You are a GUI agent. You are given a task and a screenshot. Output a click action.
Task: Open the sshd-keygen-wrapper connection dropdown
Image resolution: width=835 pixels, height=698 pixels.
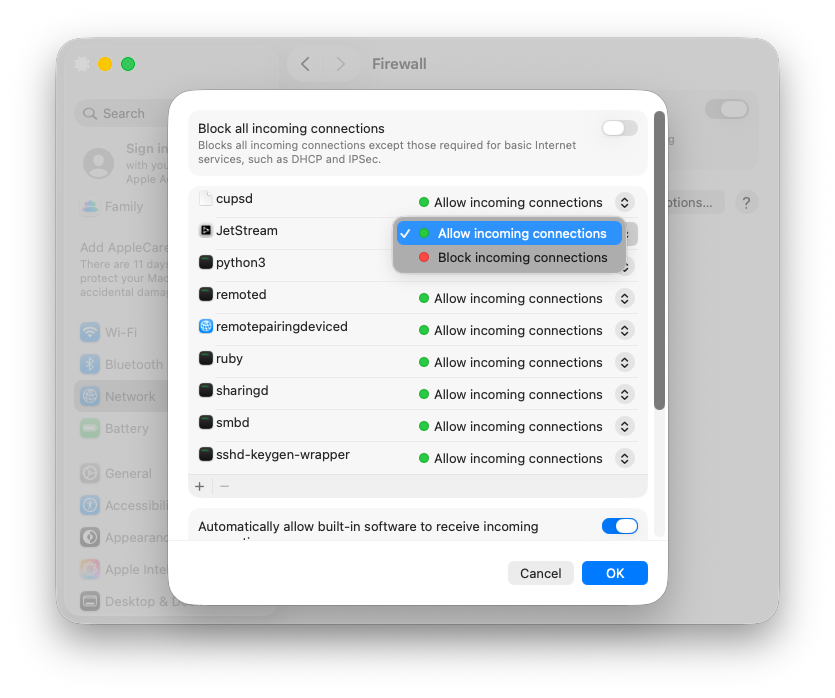click(x=625, y=458)
